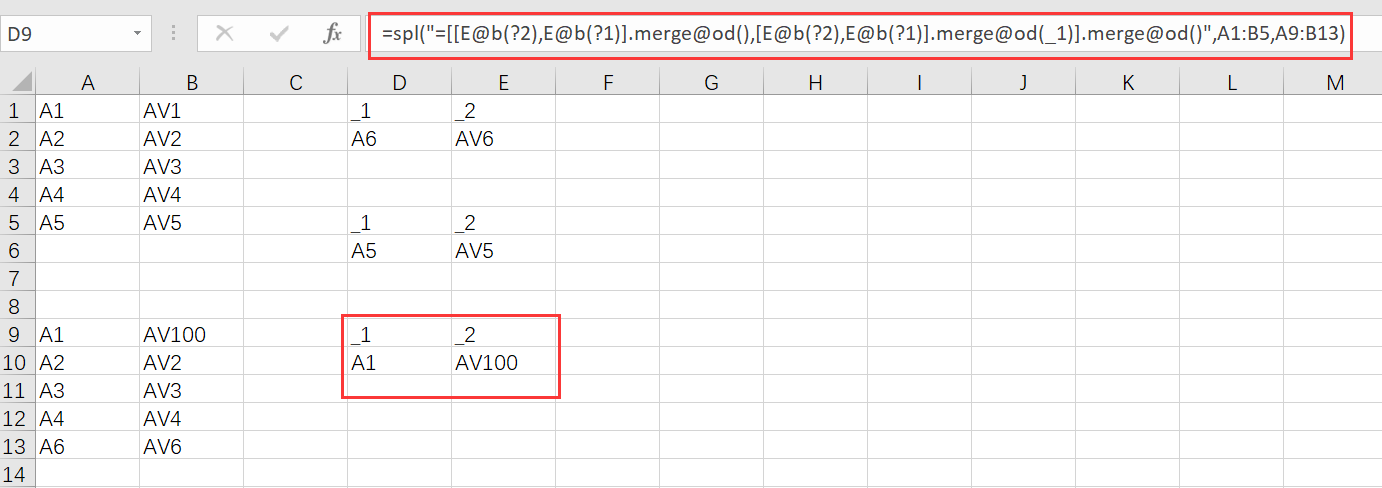Select cell A1 in the worksheet
Viewport: 1382px width, 488px height.
pyautogui.click(x=87, y=111)
